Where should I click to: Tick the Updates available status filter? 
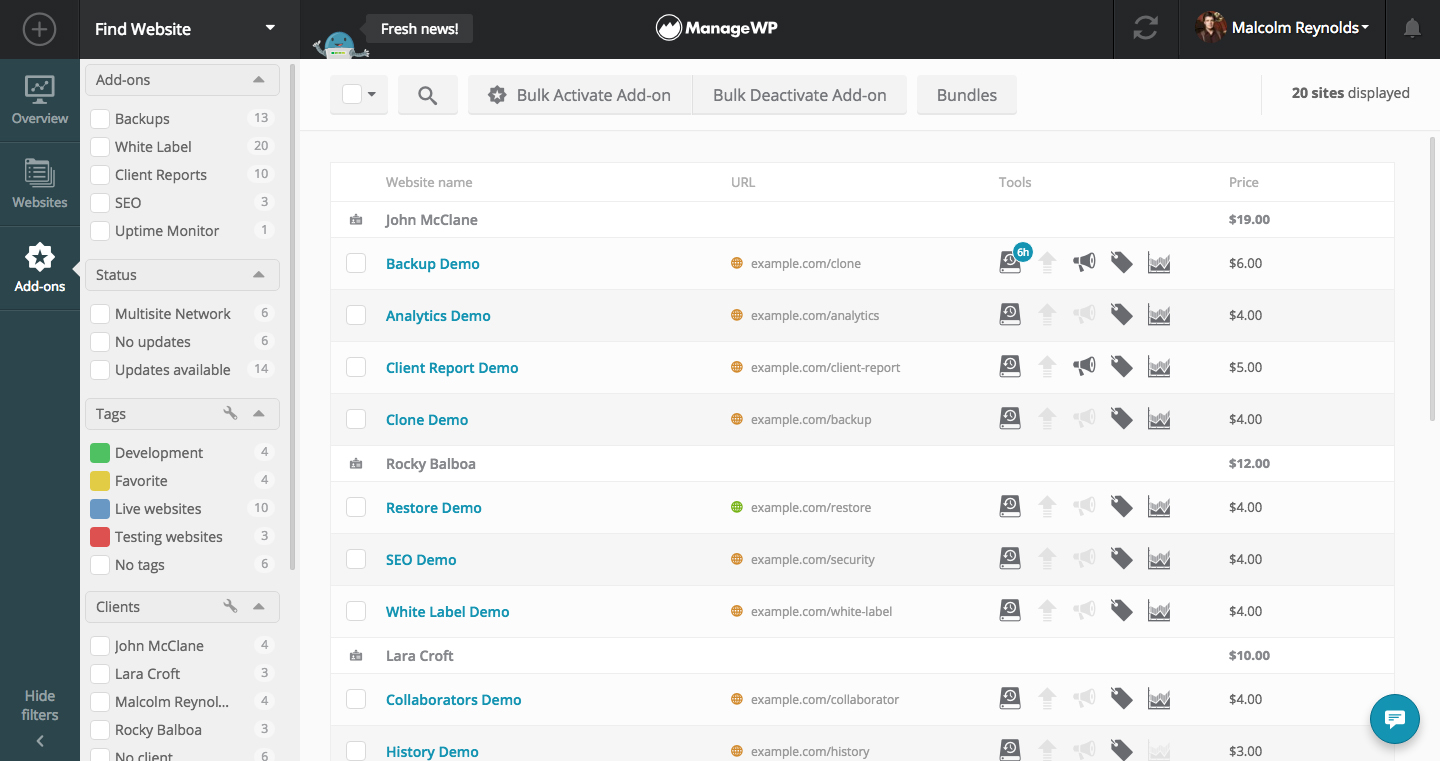(100, 369)
